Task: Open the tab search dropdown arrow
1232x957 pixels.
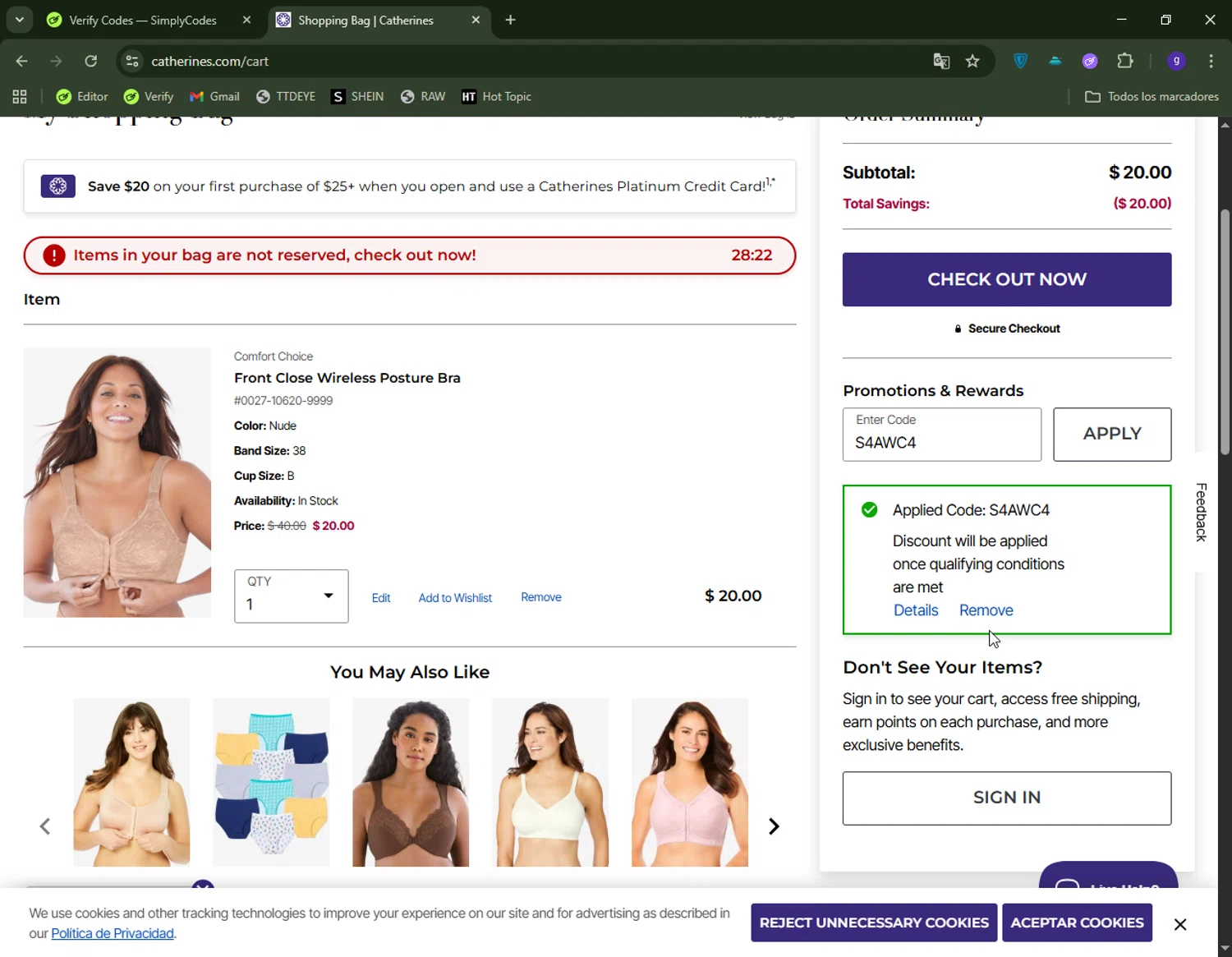Action: pos(19,20)
